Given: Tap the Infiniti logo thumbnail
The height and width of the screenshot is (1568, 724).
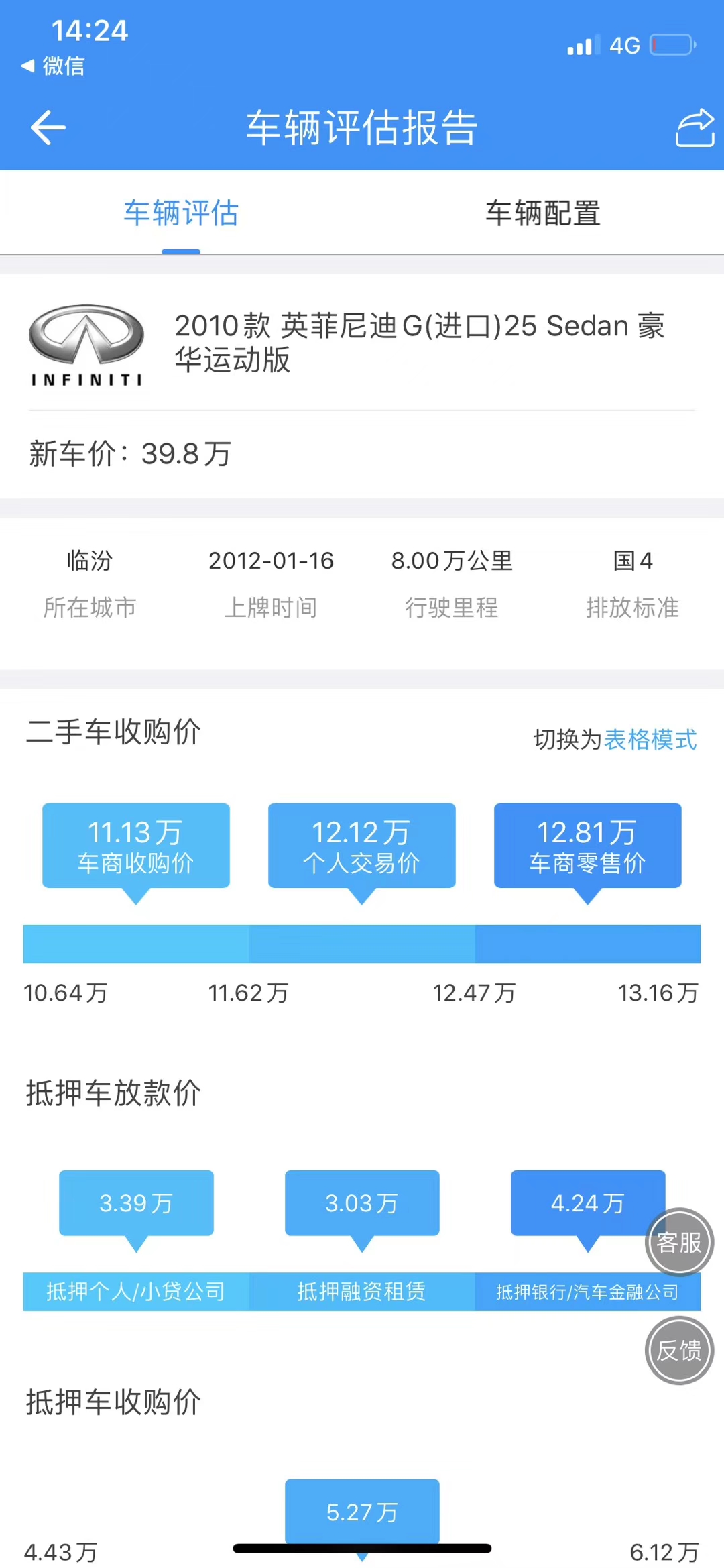Looking at the screenshot, I should click(x=86, y=346).
